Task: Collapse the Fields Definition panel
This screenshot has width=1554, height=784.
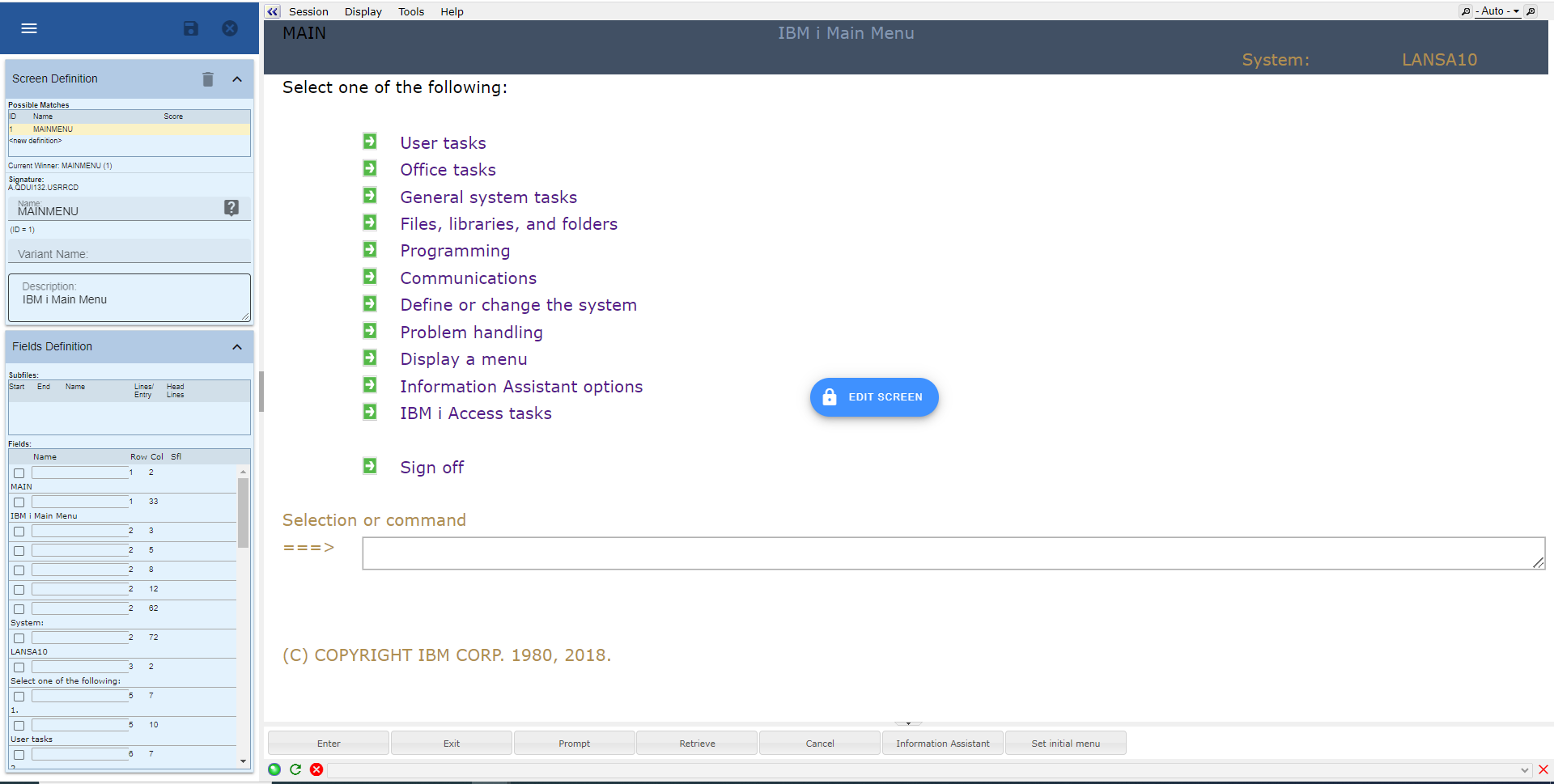Action: click(237, 347)
